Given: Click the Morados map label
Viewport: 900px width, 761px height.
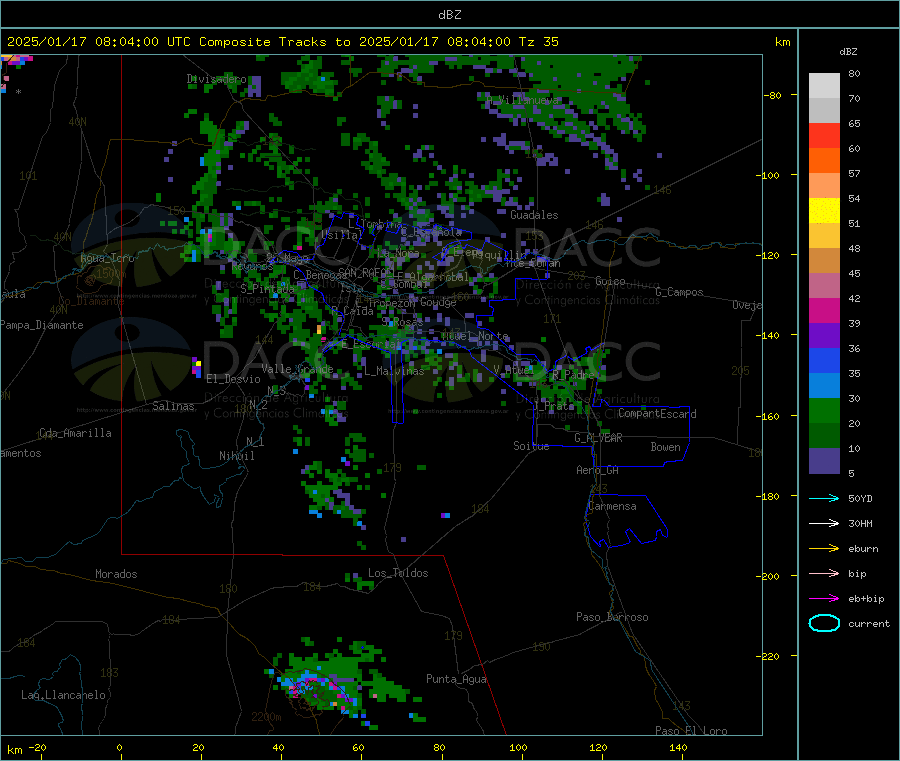Looking at the screenshot, I should coord(116,574).
